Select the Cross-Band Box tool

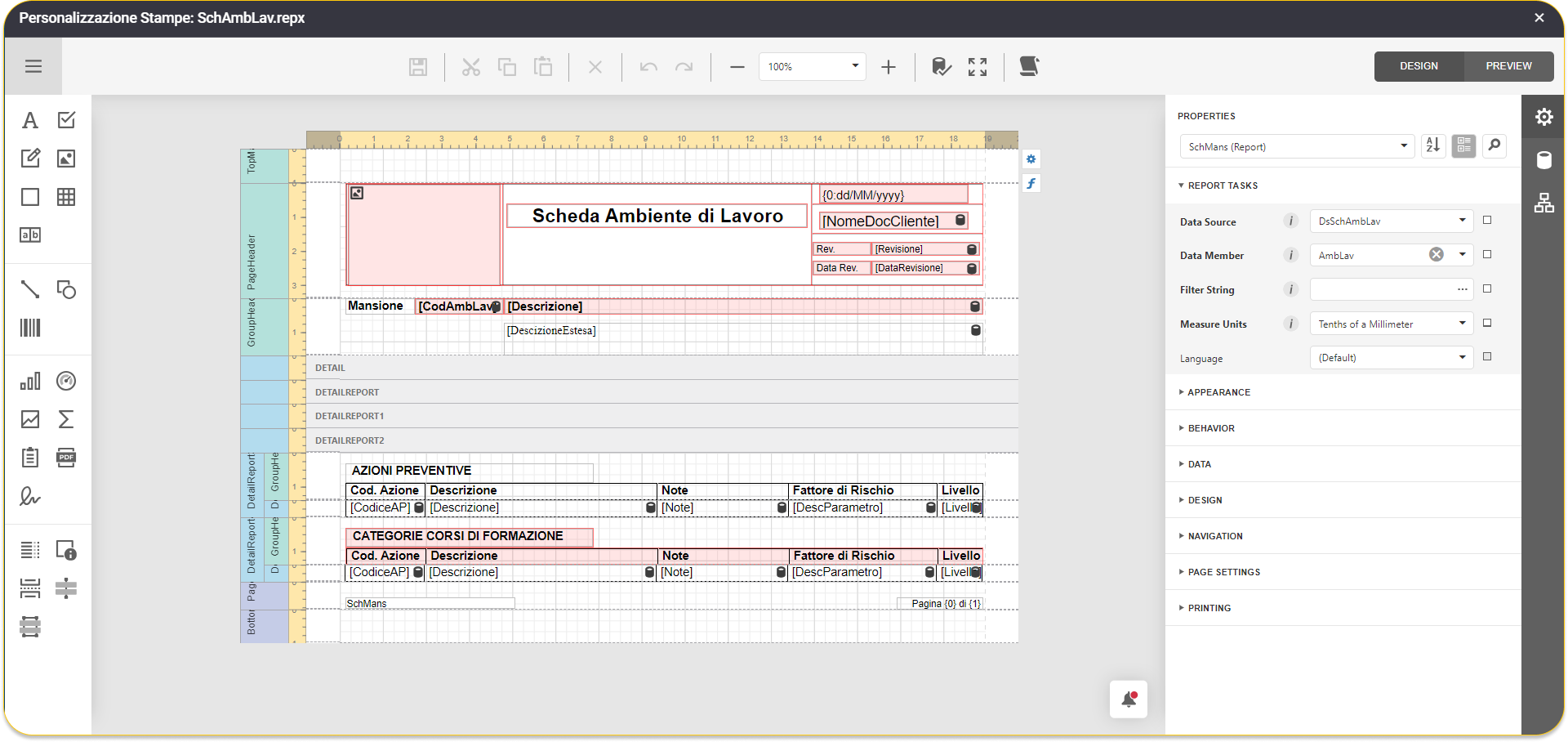click(30, 627)
